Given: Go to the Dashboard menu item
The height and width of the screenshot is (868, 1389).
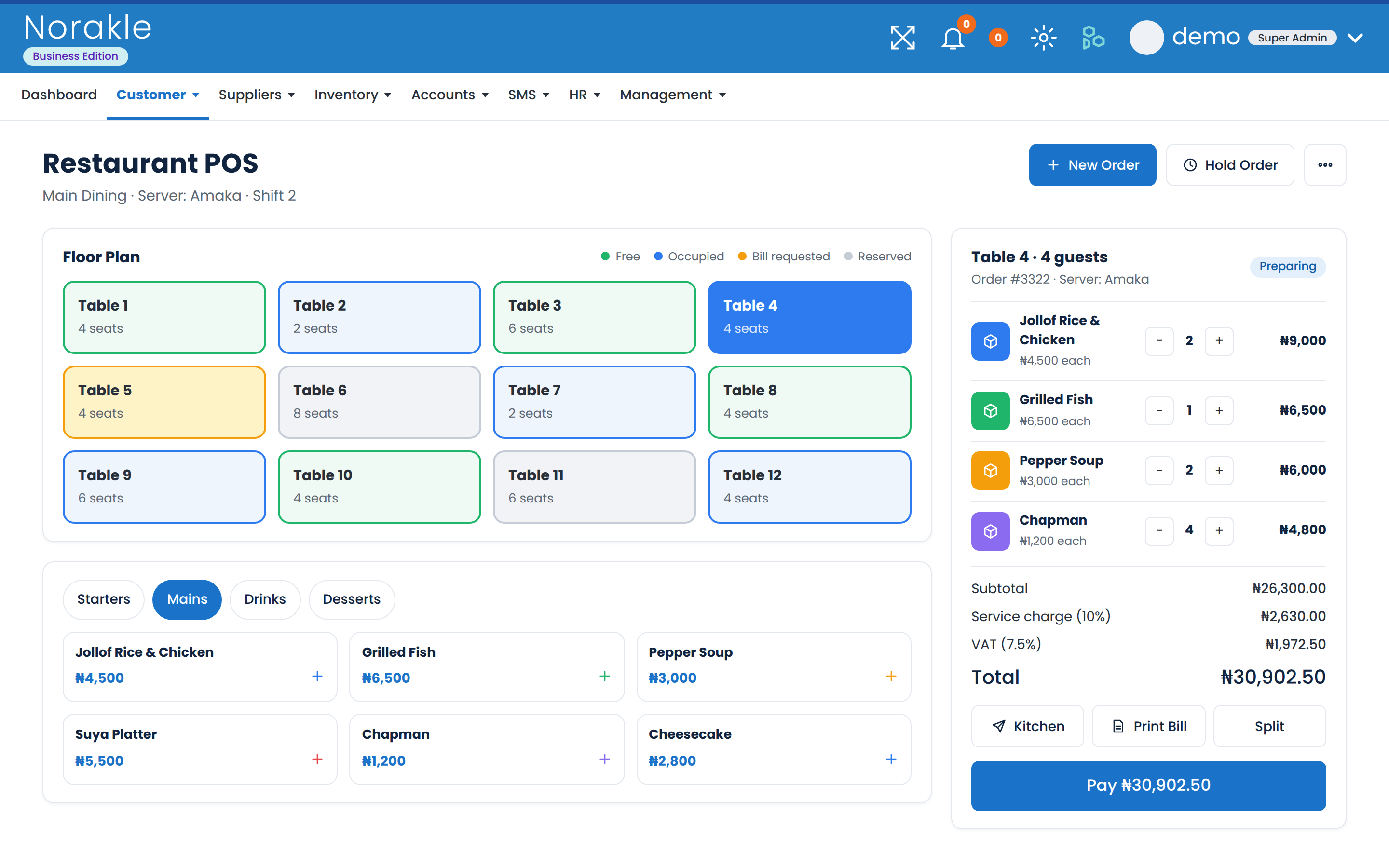Looking at the screenshot, I should [x=59, y=95].
